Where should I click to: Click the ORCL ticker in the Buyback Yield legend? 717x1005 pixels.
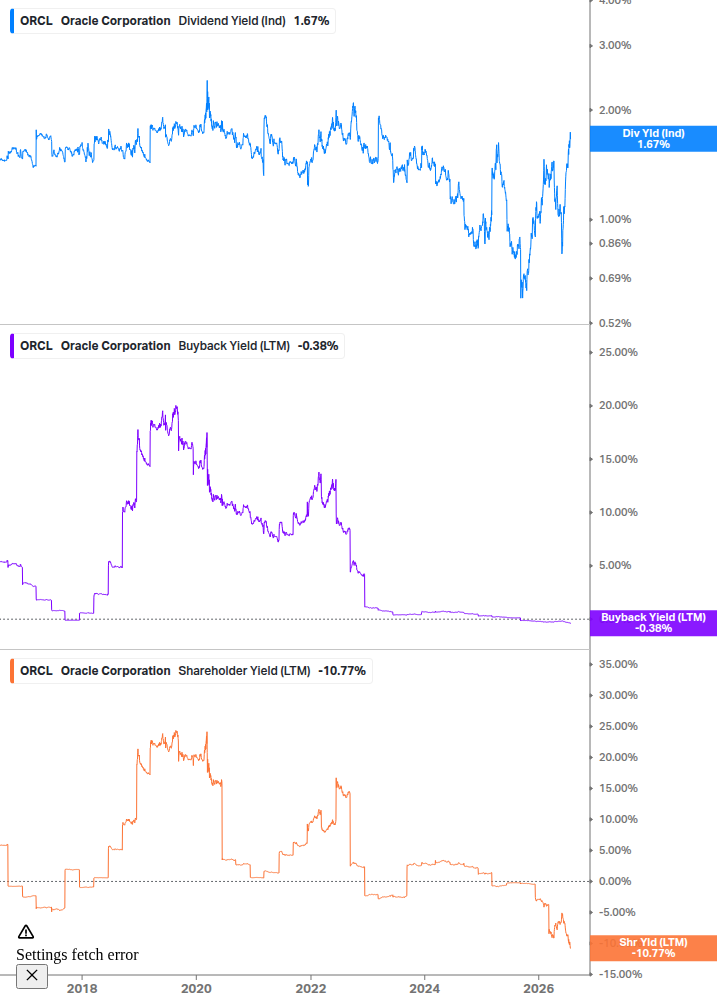point(37,346)
